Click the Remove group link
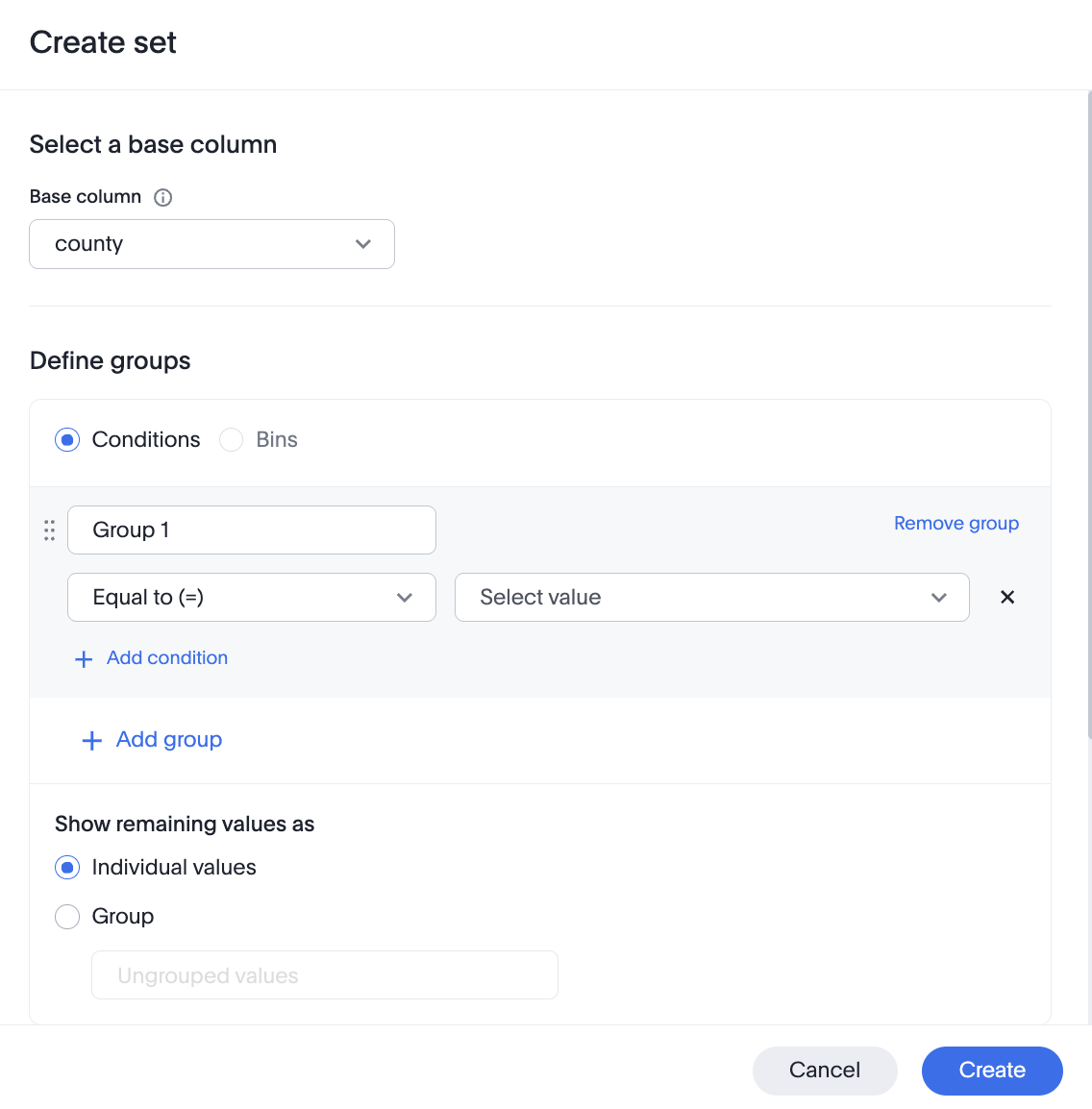Screen dimensions: 1092x1109 [x=955, y=523]
